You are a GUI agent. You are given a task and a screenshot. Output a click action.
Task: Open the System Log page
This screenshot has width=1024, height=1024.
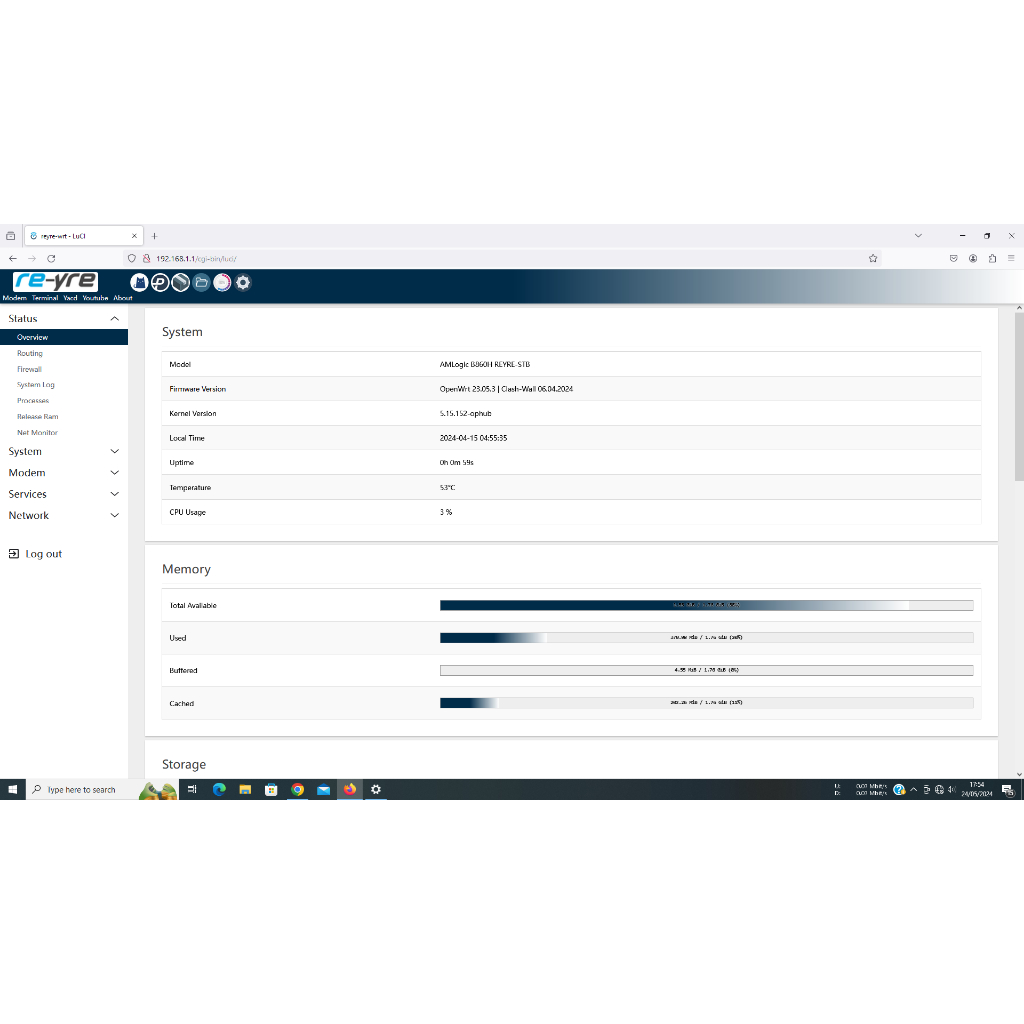pyautogui.click(x=36, y=385)
